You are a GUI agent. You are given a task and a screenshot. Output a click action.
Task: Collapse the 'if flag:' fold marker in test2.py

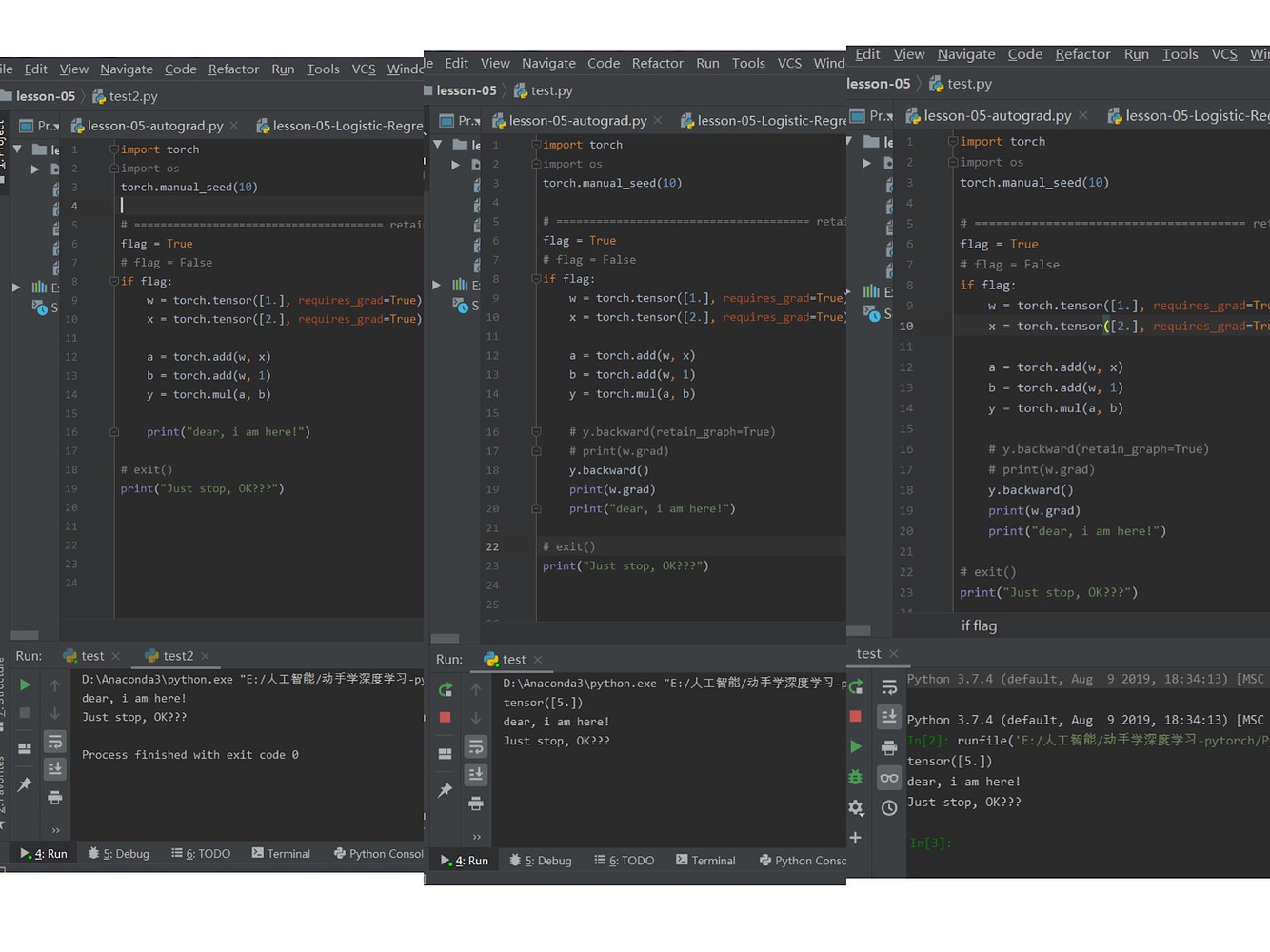[114, 282]
